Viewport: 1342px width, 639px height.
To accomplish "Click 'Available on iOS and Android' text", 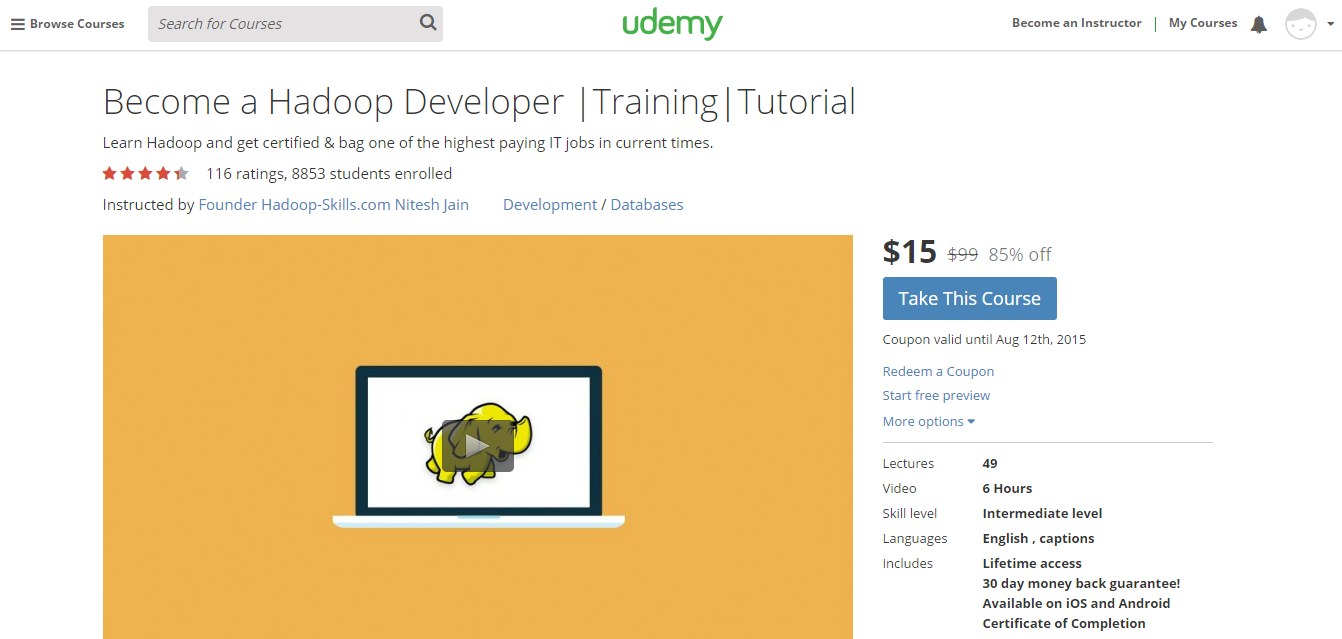I will (1076, 603).
